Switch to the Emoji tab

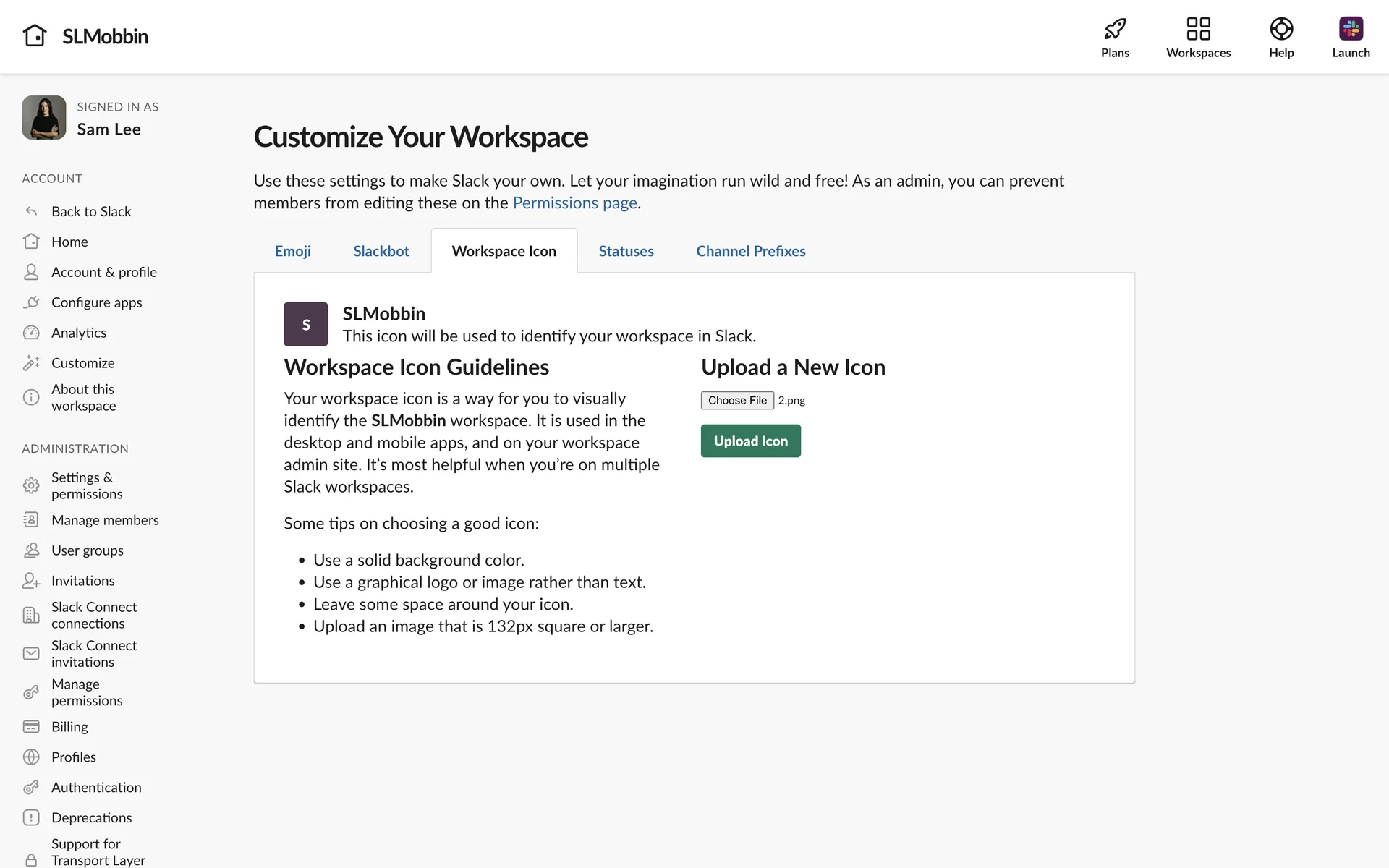point(292,251)
